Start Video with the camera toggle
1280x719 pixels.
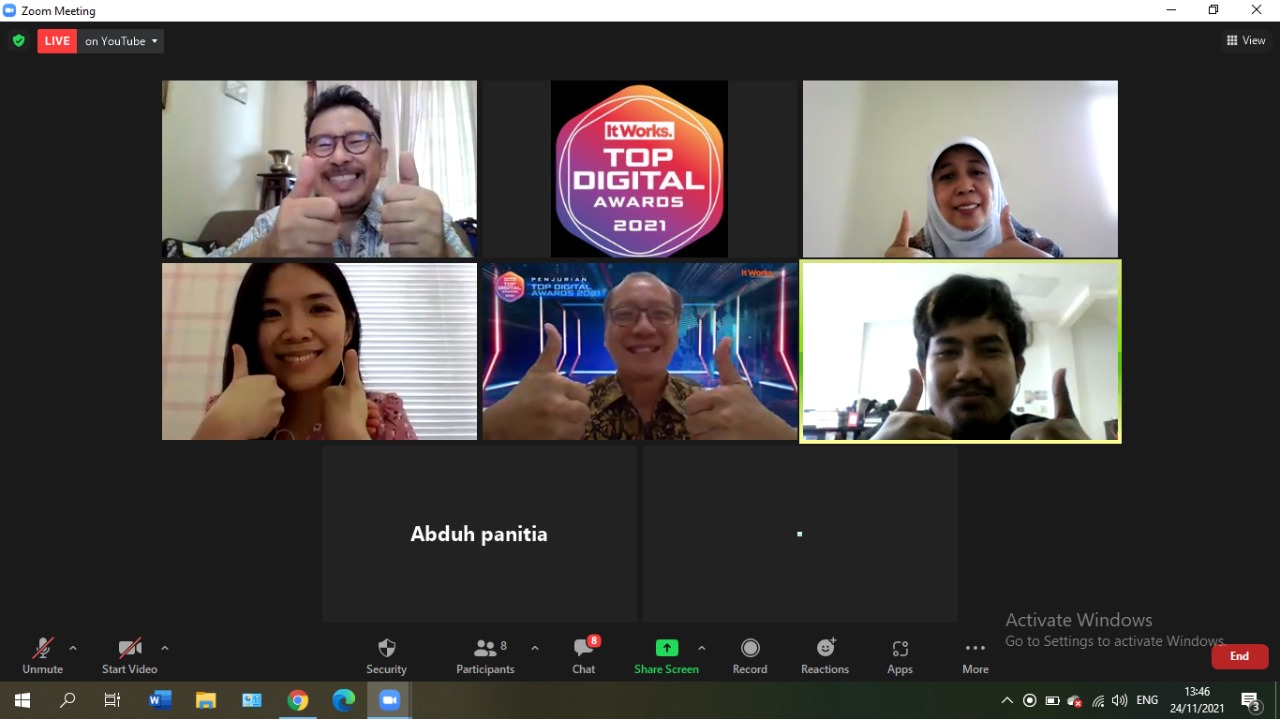pos(130,655)
